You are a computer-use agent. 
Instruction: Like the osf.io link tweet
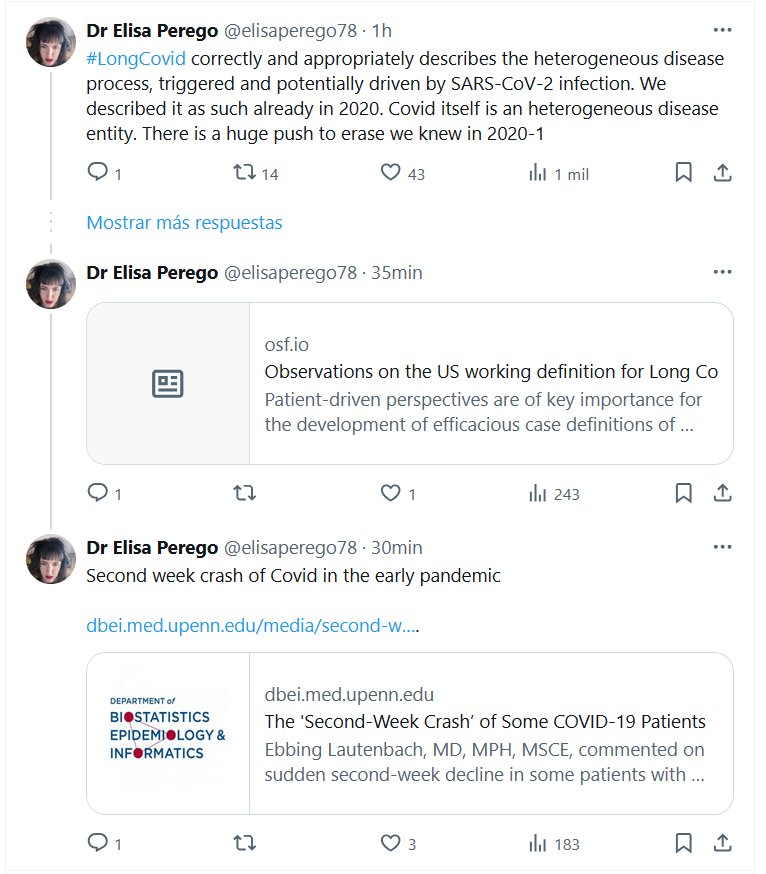coord(390,493)
